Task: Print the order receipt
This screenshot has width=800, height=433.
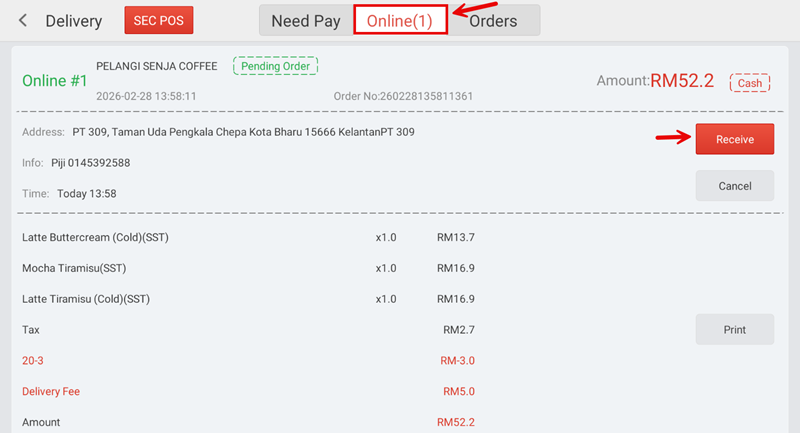Action: click(734, 329)
